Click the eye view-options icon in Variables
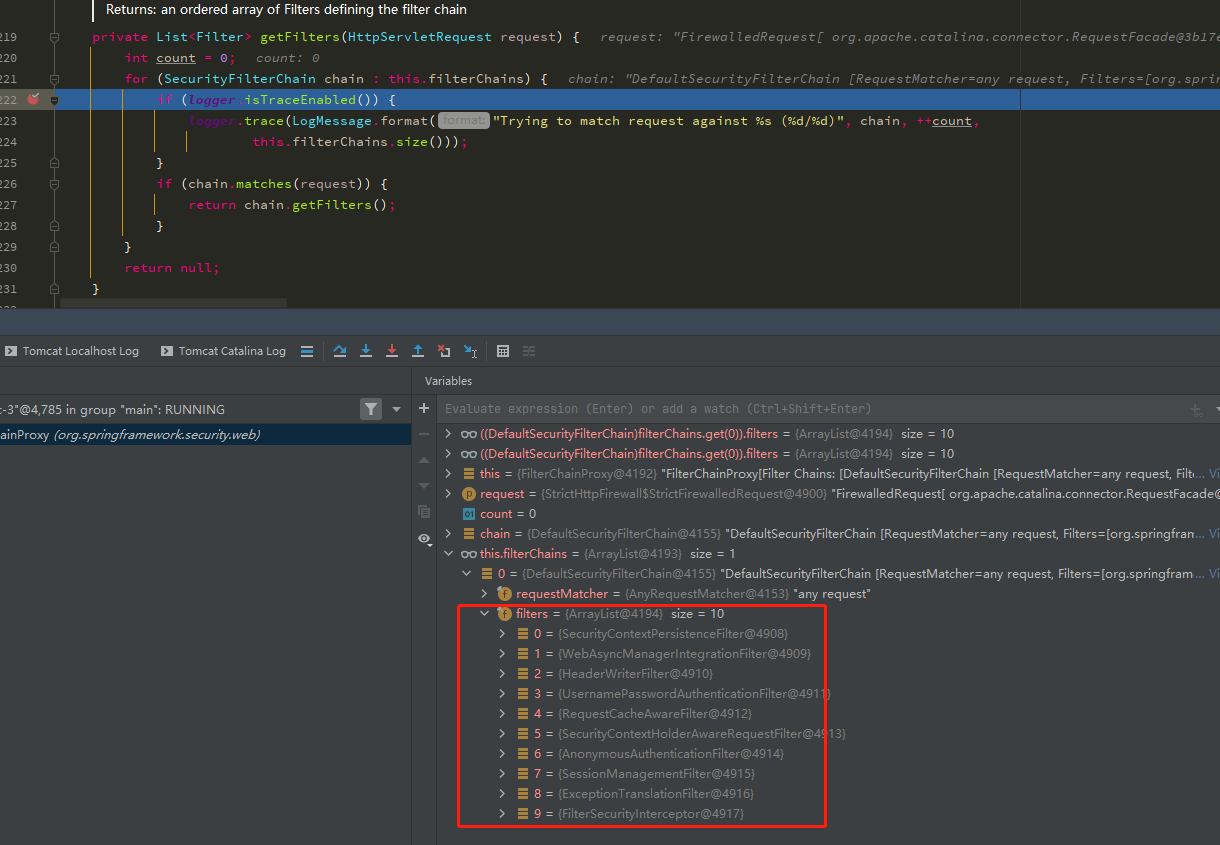The image size is (1220, 845). coord(424,538)
